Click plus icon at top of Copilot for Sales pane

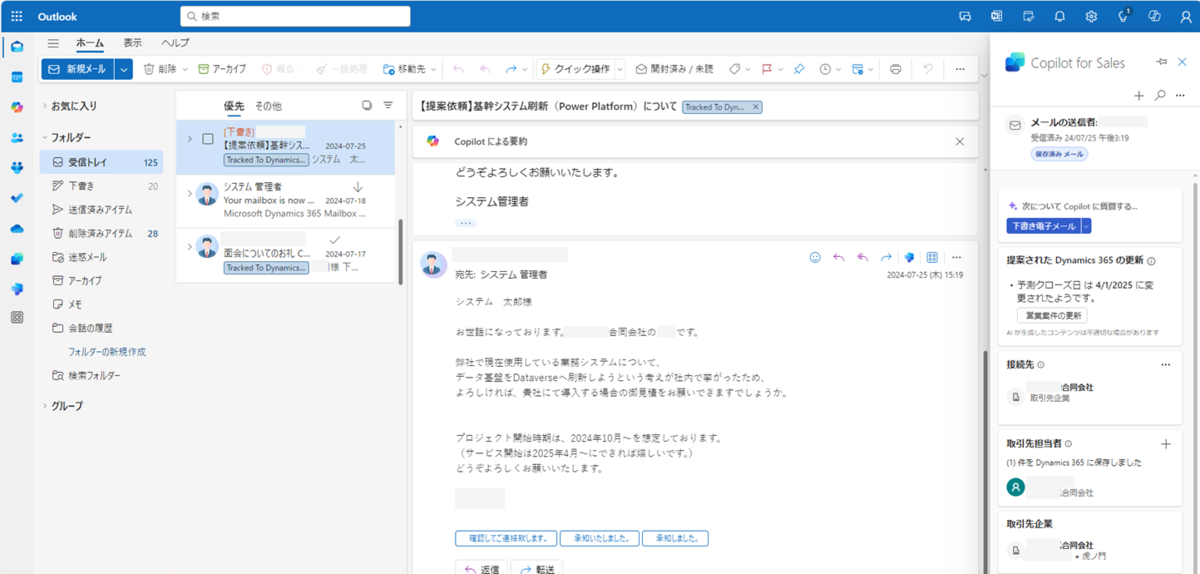point(1139,96)
